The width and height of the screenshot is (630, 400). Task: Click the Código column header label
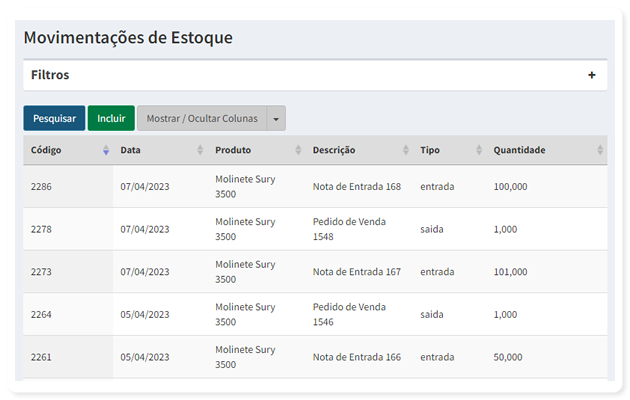click(46, 150)
